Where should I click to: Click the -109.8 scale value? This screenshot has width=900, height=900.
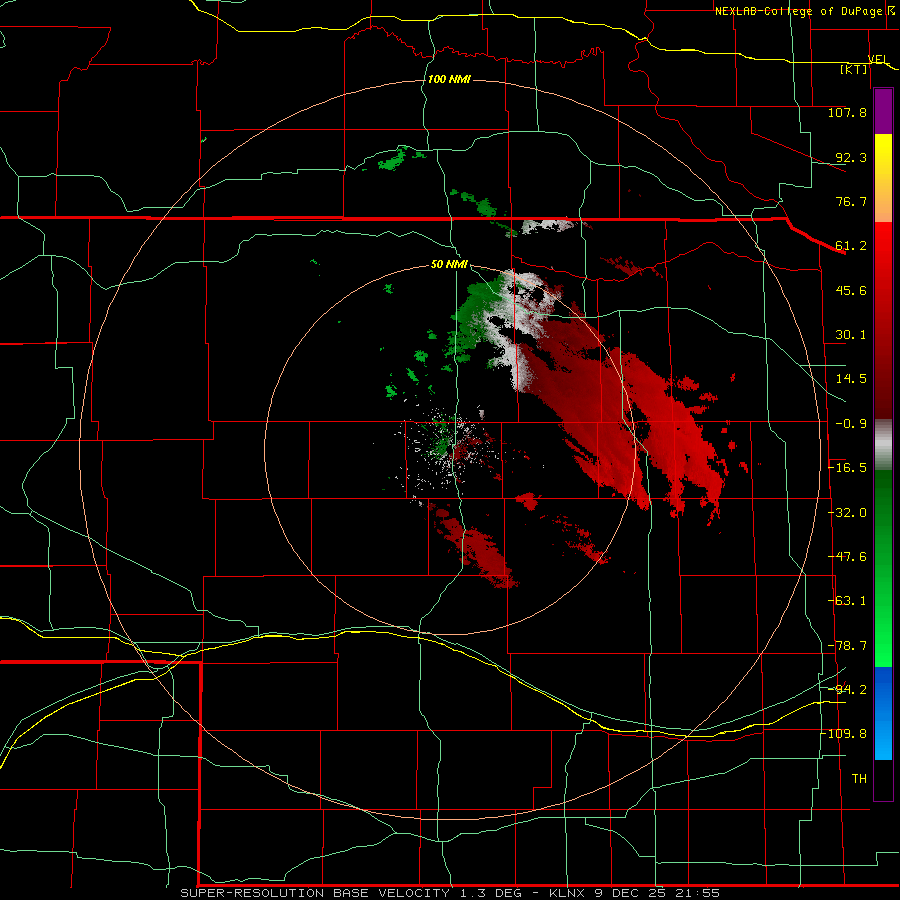pos(844,734)
